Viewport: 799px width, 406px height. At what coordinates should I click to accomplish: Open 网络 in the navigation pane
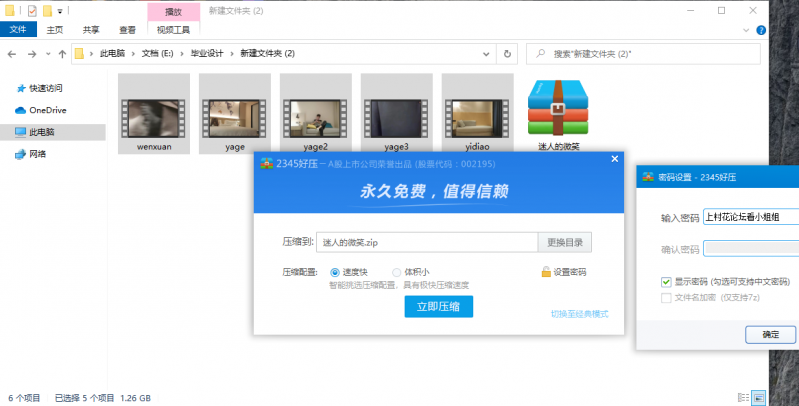pos(37,154)
